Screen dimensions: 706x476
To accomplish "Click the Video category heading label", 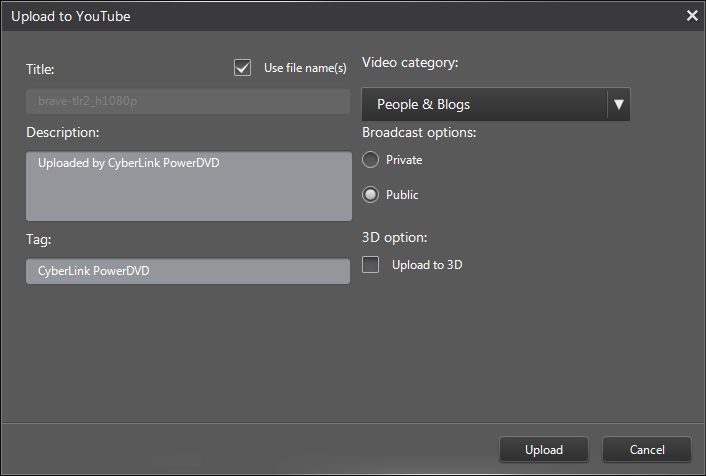I will click(410, 63).
